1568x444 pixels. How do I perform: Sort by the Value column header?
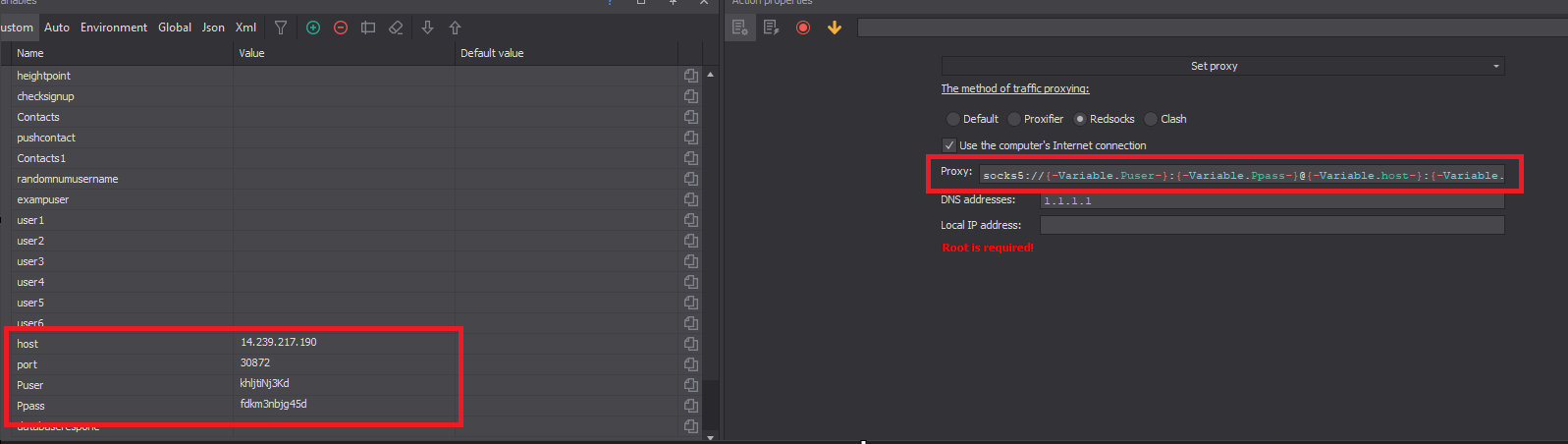[x=344, y=53]
